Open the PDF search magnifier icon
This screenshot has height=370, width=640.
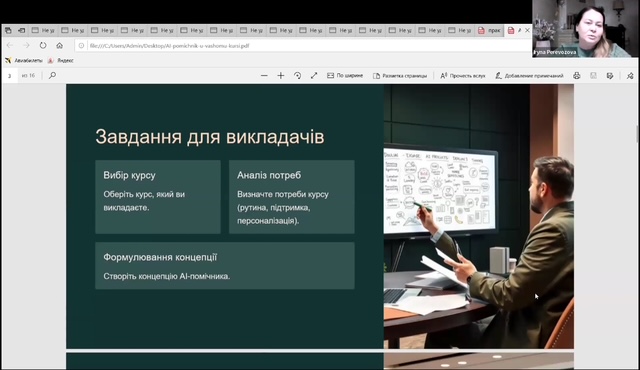(x=52, y=75)
